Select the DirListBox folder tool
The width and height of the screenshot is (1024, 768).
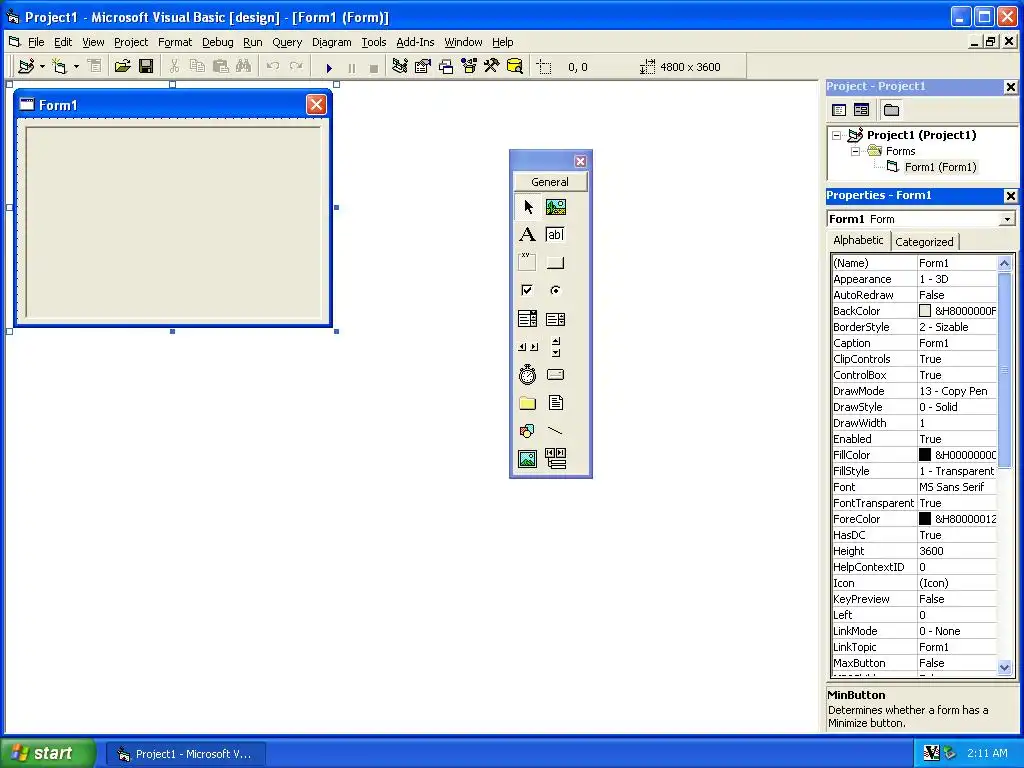[x=528, y=403]
